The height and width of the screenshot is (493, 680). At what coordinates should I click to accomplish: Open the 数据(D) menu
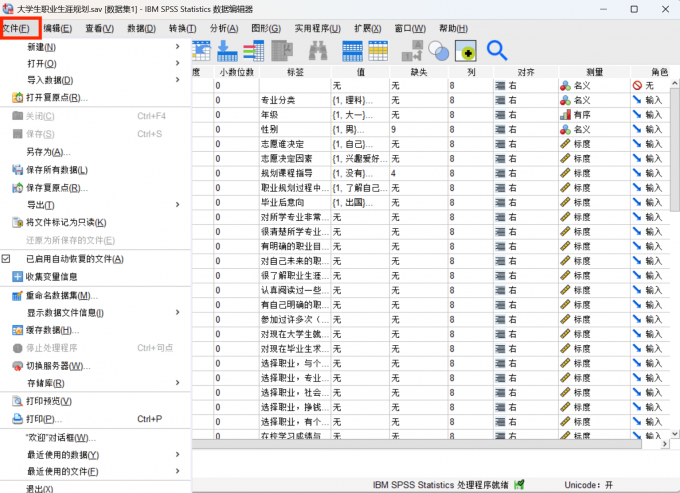[x=141, y=29]
